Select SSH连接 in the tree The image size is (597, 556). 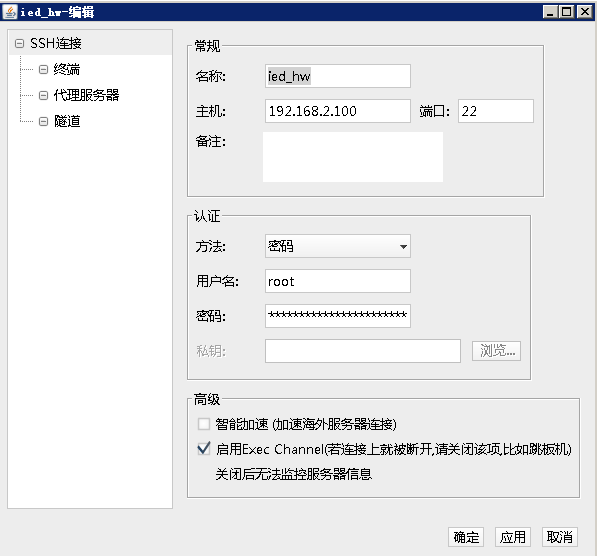point(56,43)
